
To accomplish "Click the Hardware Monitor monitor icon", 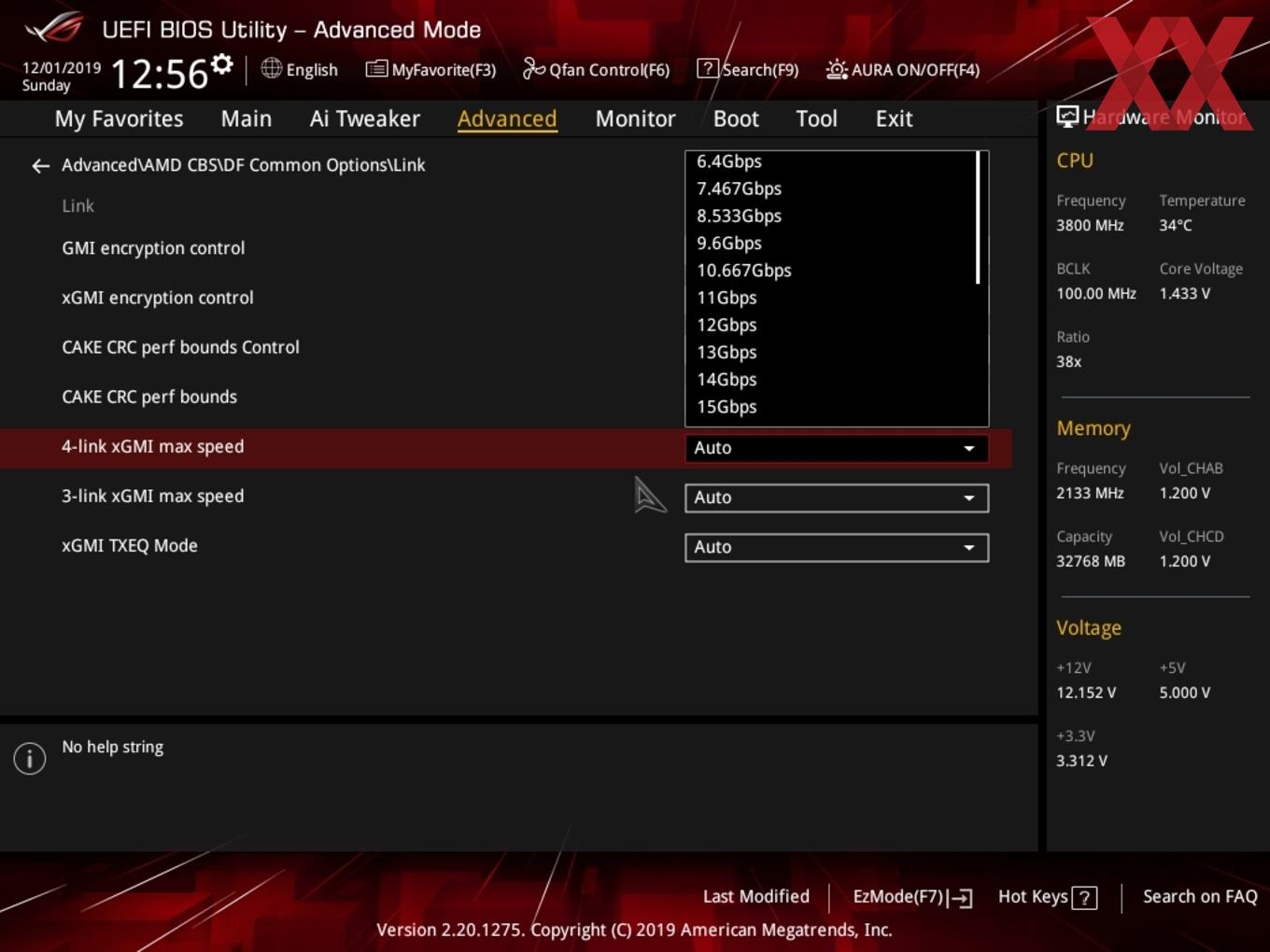I will coord(1067,117).
